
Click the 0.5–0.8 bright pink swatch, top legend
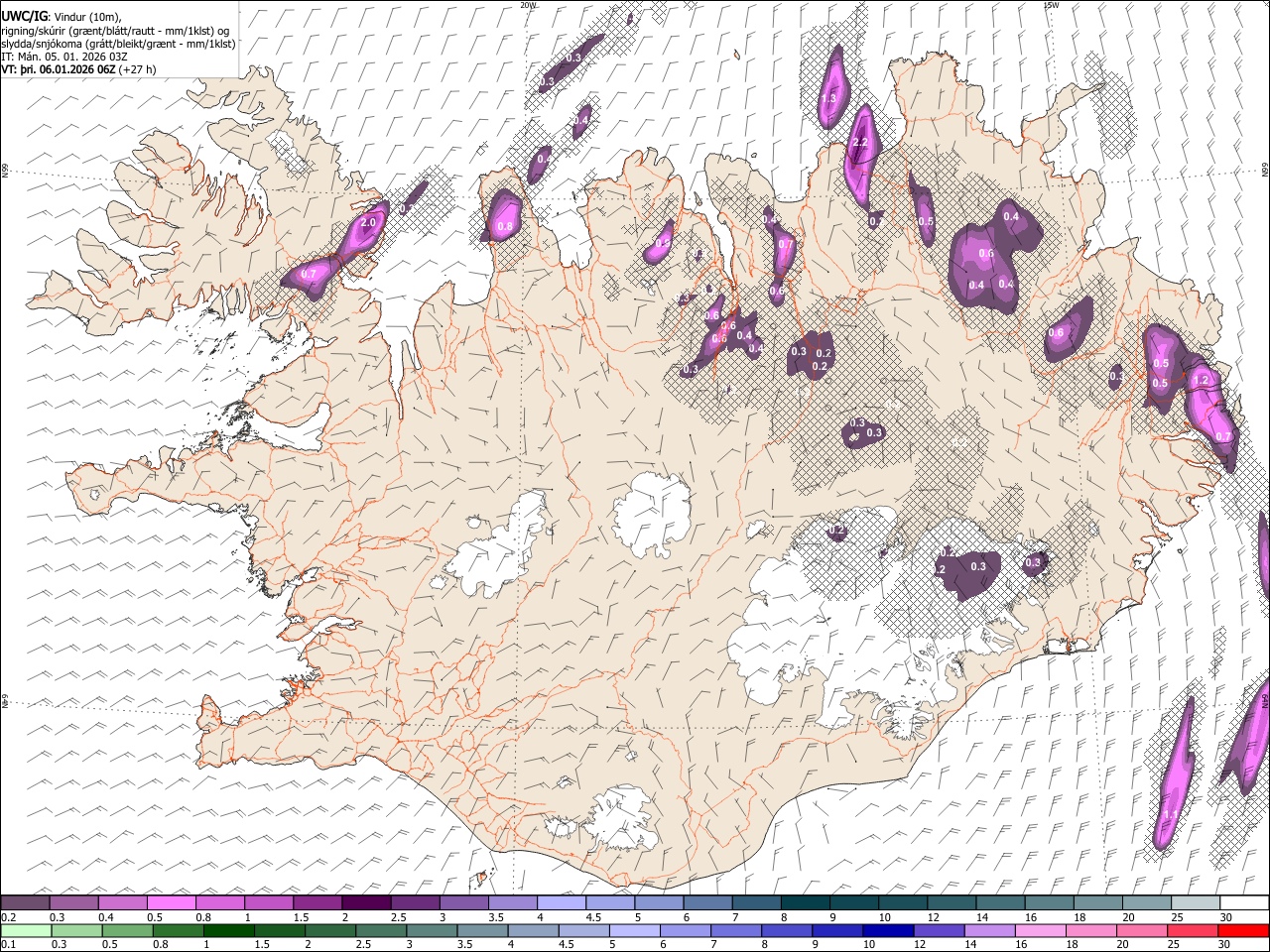click(172, 902)
